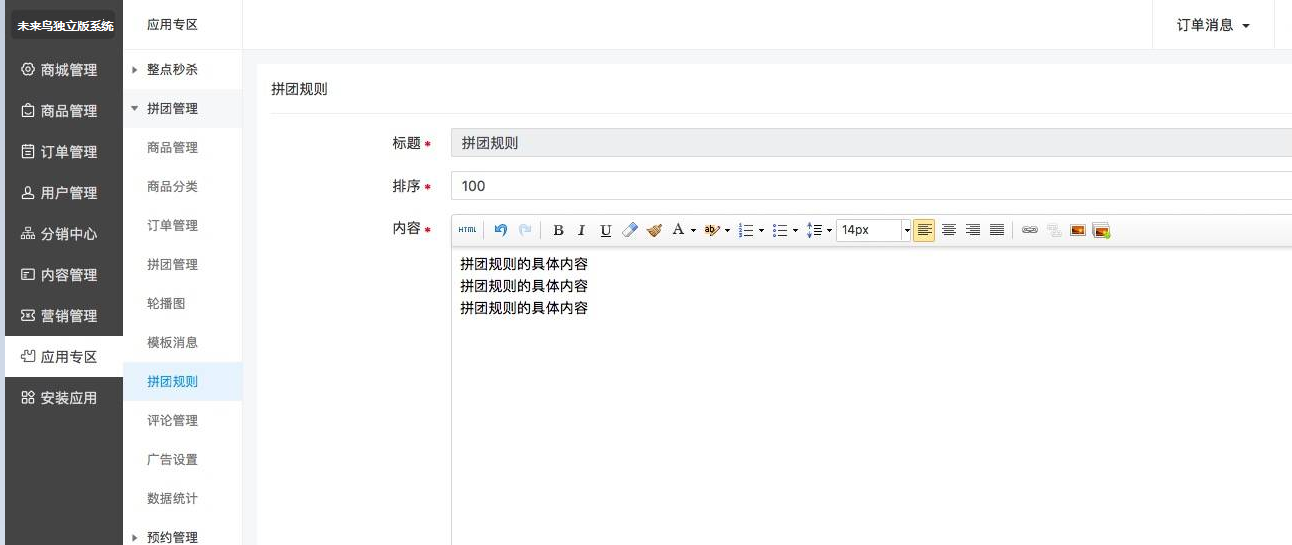
Task: Open the 评论管理 submenu item
Action: click(x=183, y=421)
